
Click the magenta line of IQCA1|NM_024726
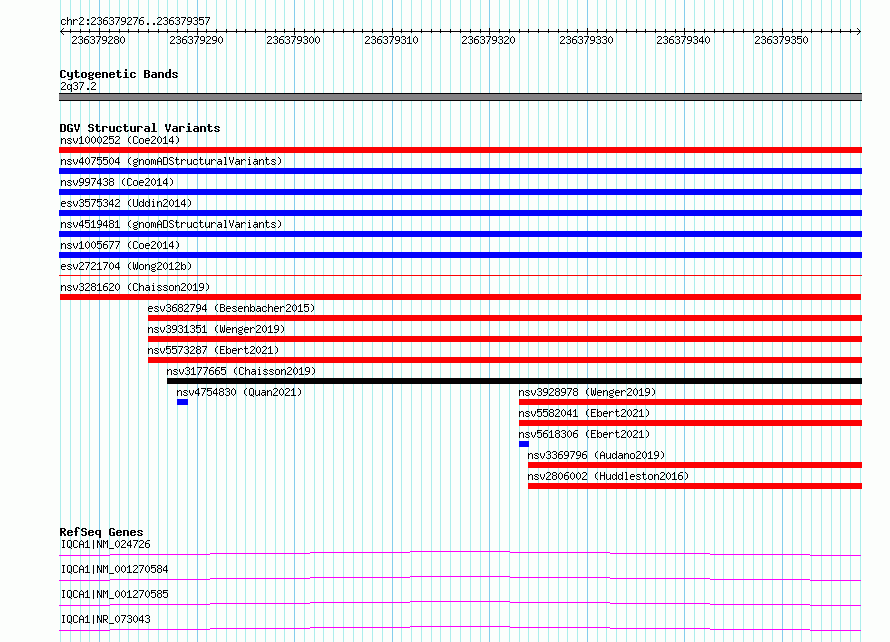coord(460,553)
